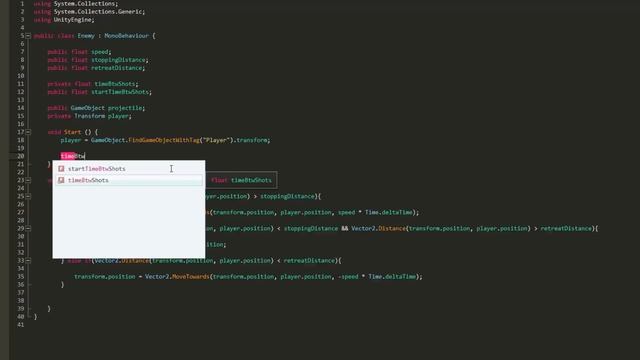The width and height of the screenshot is (640, 360).
Task: Click 'MonoBehaviour' in class declaration
Action: tap(127, 36)
